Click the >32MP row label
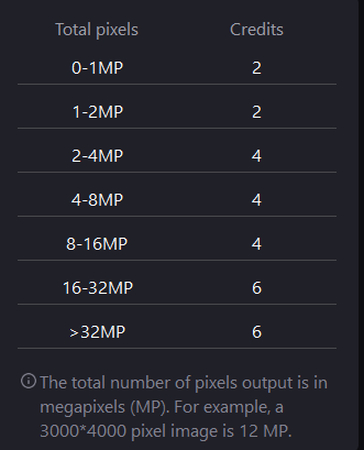The height and width of the screenshot is (450, 364). click(97, 332)
